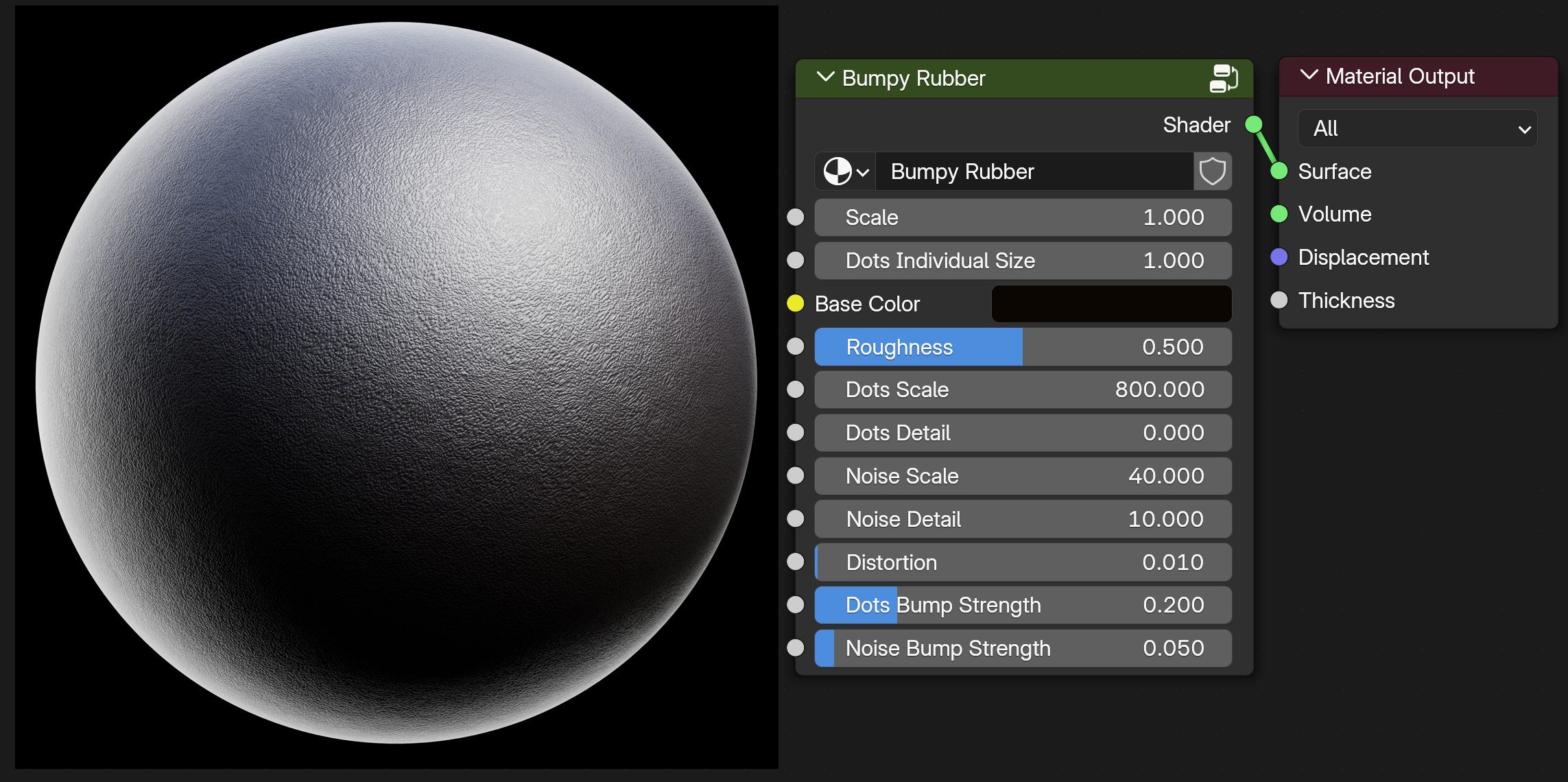Open the Base Color swatch picker
The height and width of the screenshot is (782, 1568).
tap(1110, 304)
